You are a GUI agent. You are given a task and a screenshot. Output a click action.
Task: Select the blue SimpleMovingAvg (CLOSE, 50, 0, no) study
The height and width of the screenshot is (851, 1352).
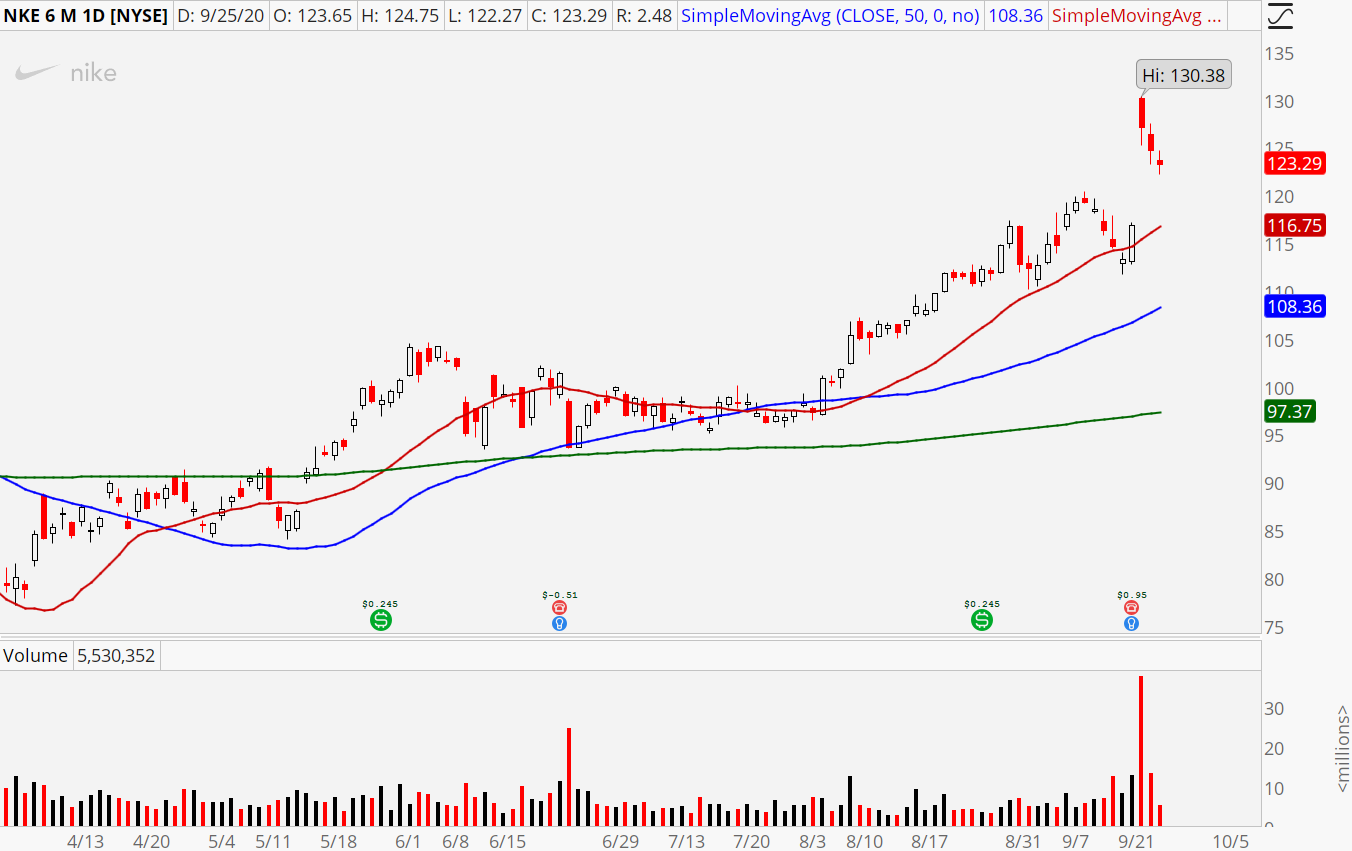831,16
